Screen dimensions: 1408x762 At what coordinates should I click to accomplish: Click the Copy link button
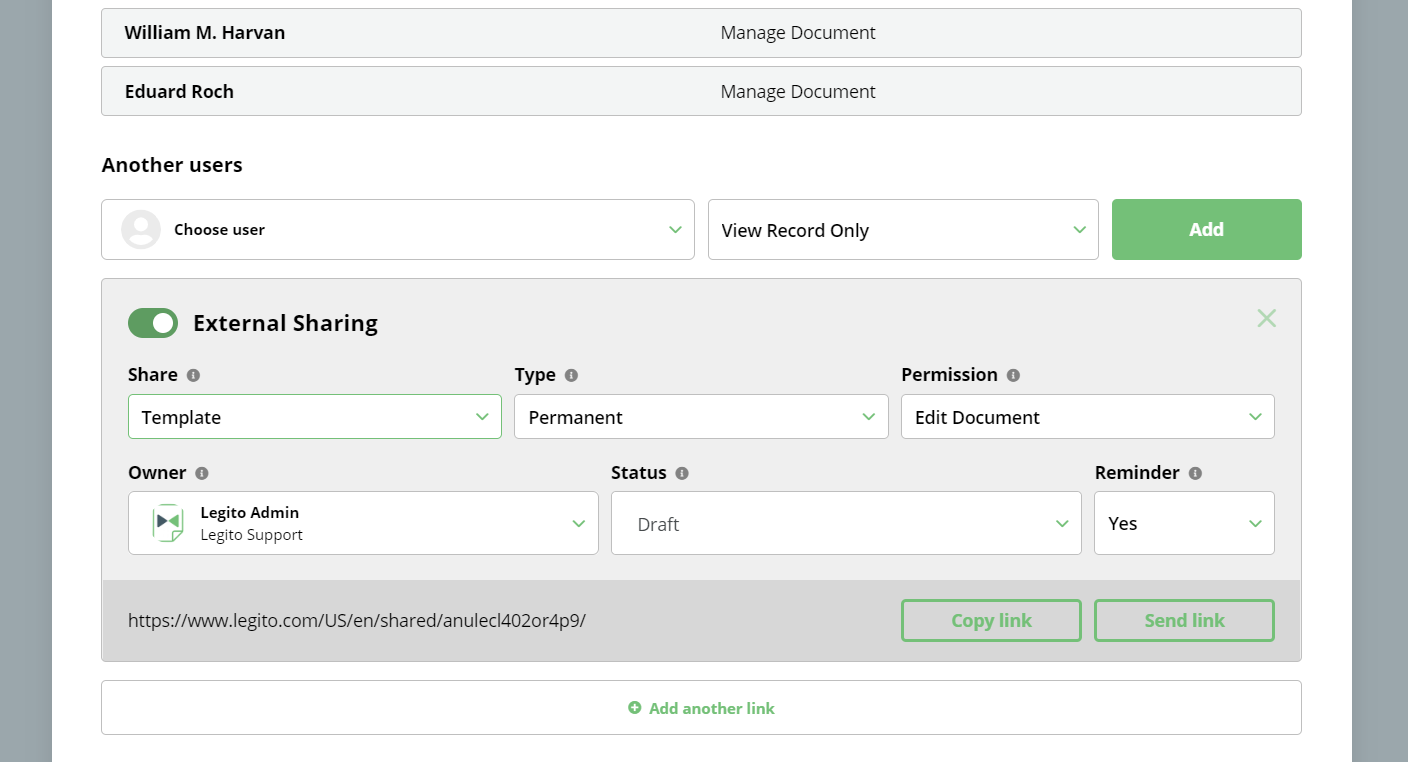click(x=991, y=620)
